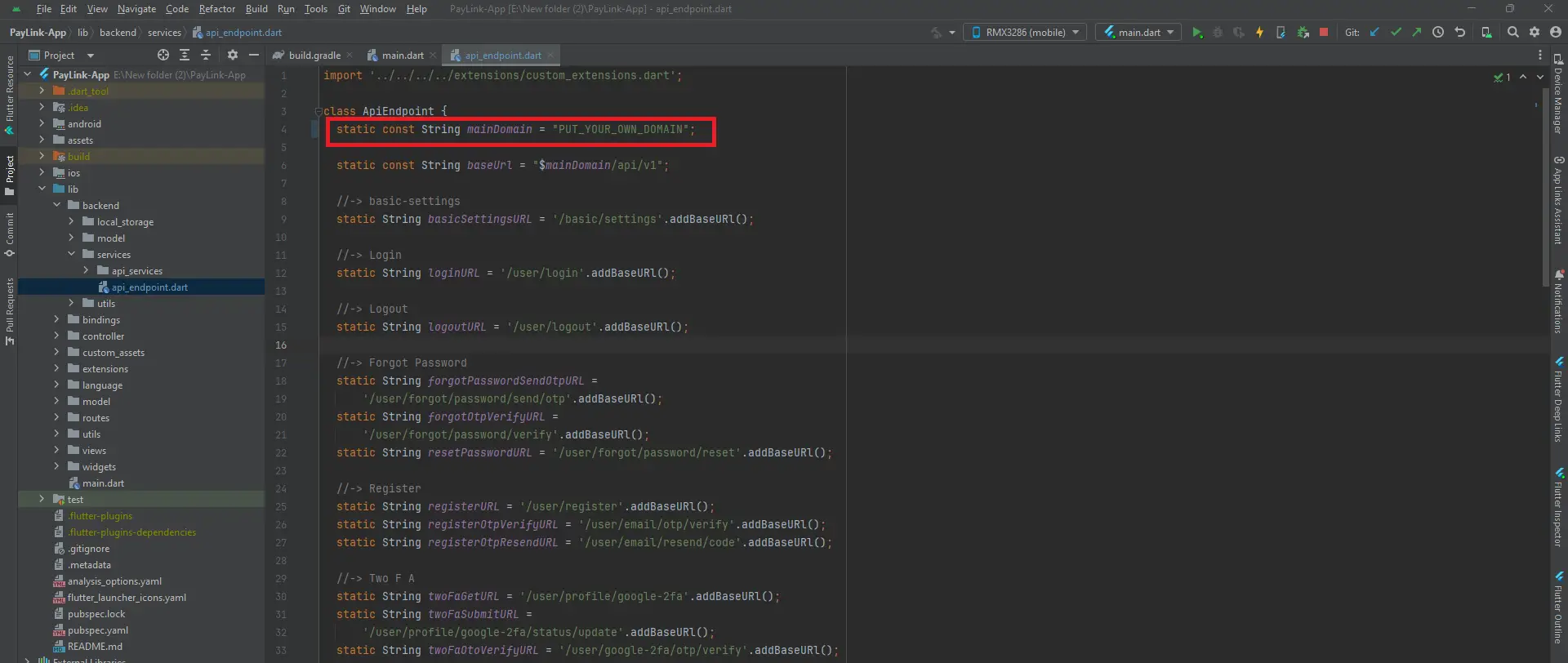1568x663 pixels.
Task: Stop the running app with red square
Action: point(1324,33)
